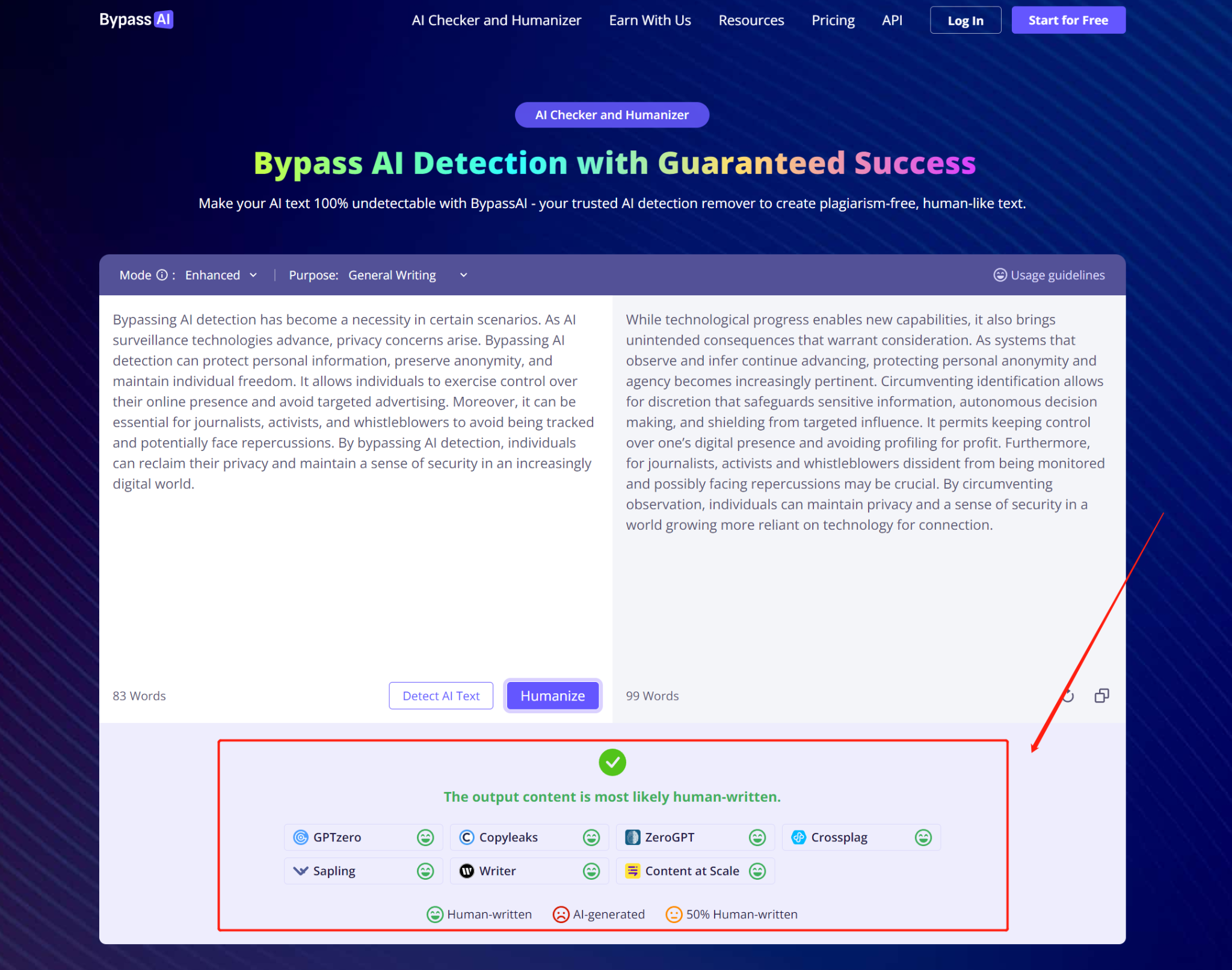
Task: Click the Log In button
Action: tap(965, 20)
